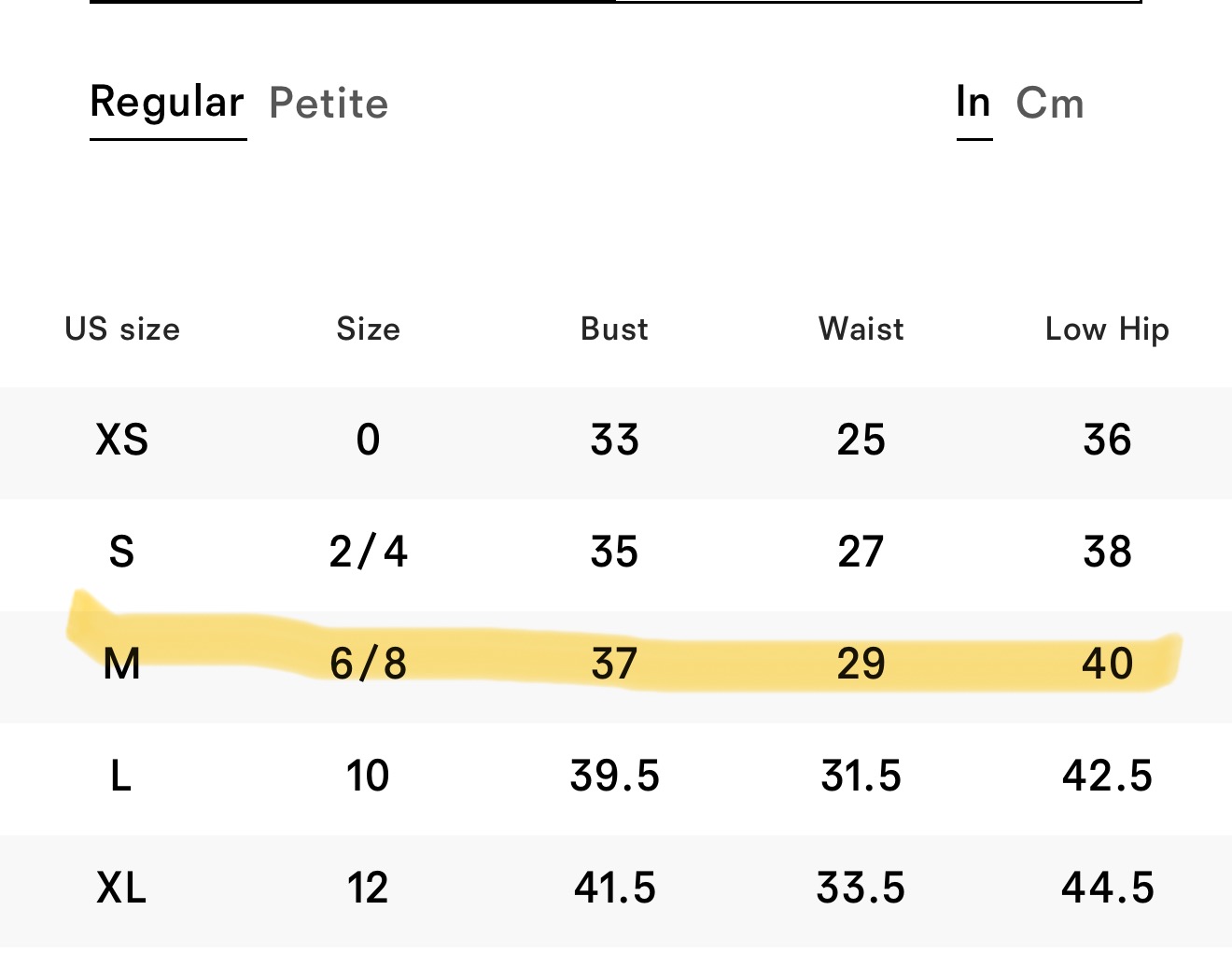Switch to the Petite size tab
The width and height of the screenshot is (1232, 980).
click(329, 103)
